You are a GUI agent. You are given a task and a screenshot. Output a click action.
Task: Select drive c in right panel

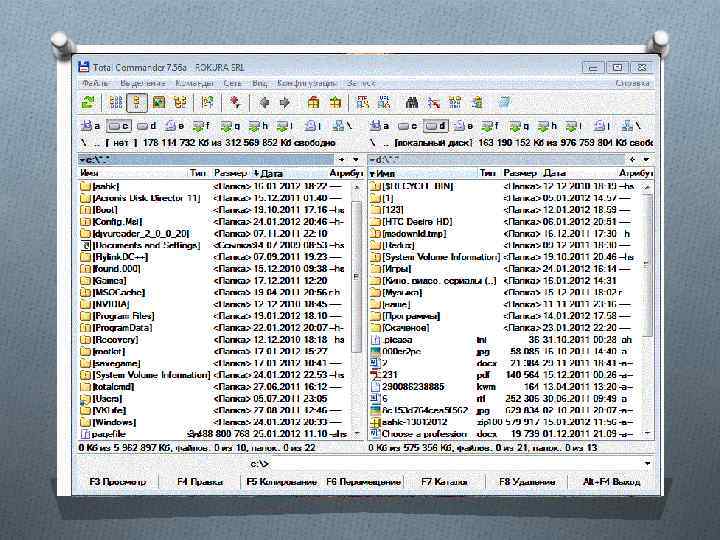pos(408,125)
